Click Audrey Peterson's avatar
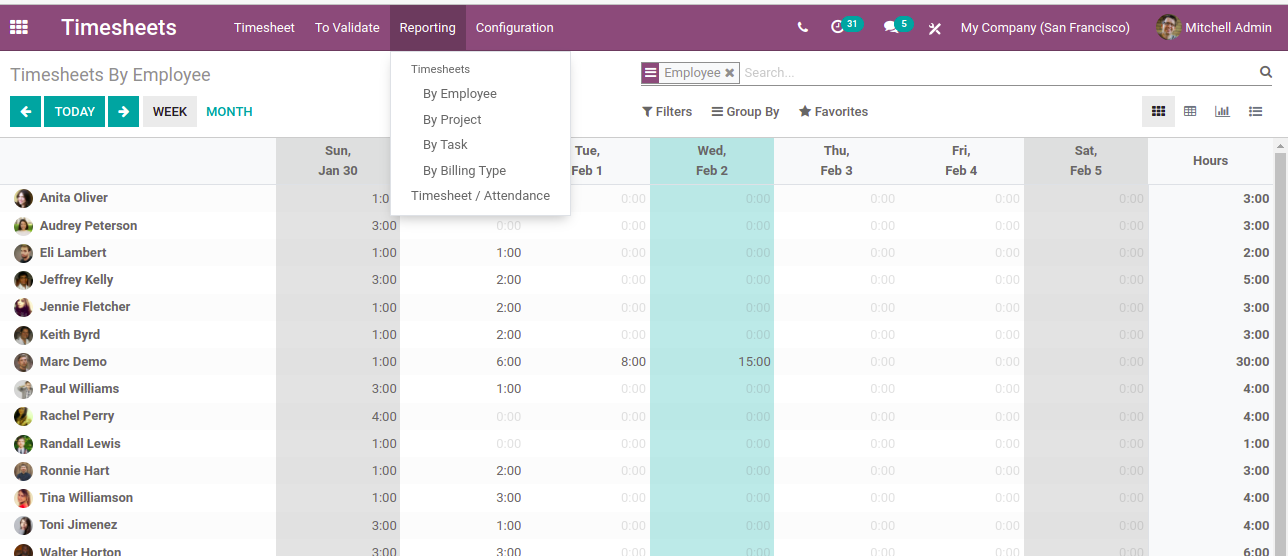 [x=23, y=226]
